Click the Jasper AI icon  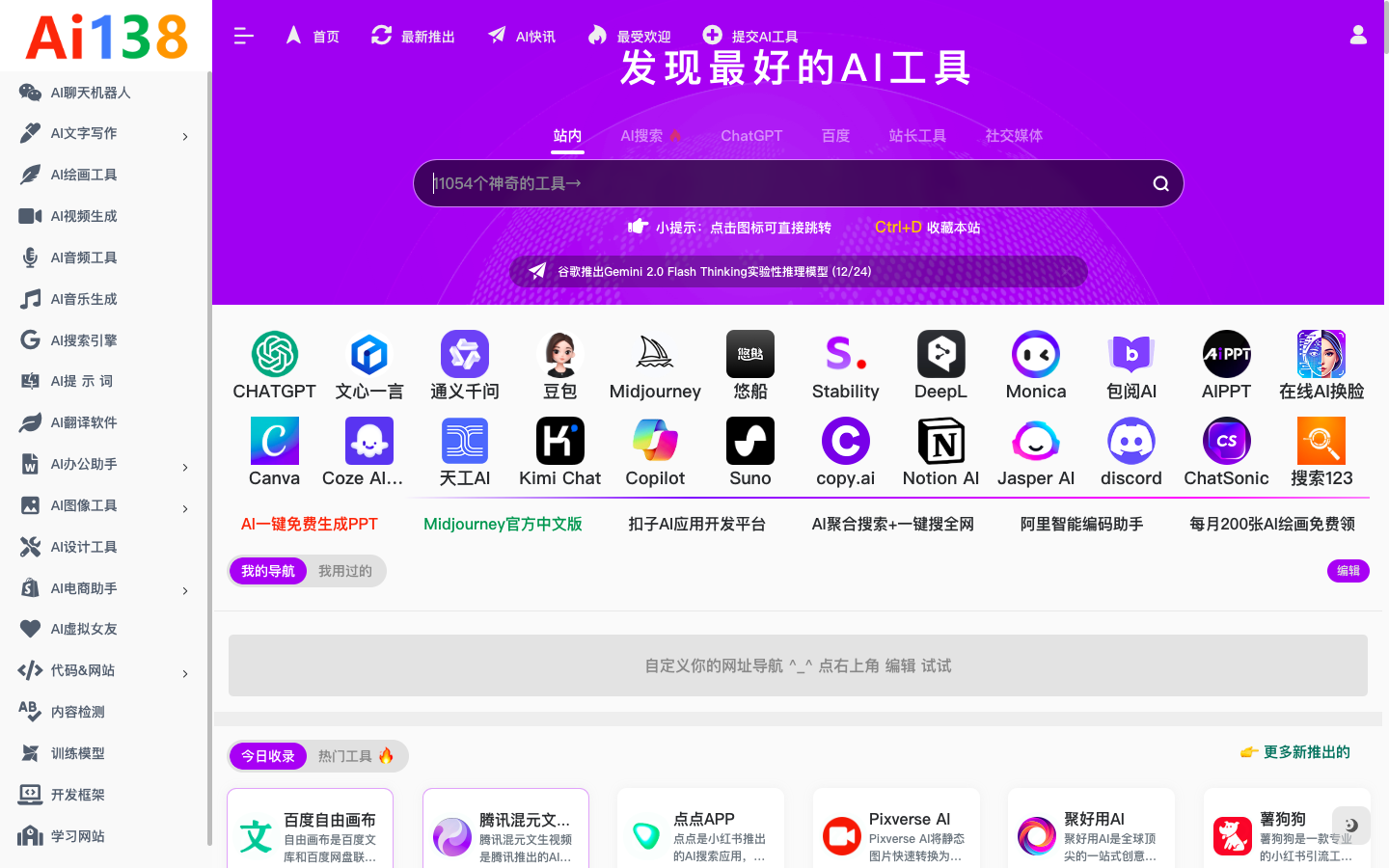[x=1036, y=441]
